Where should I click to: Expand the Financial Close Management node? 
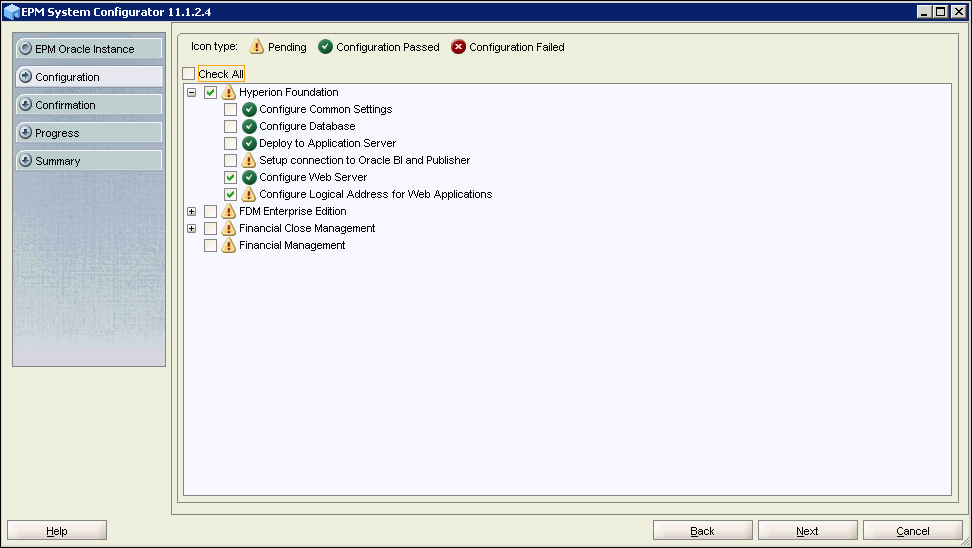[x=192, y=228]
